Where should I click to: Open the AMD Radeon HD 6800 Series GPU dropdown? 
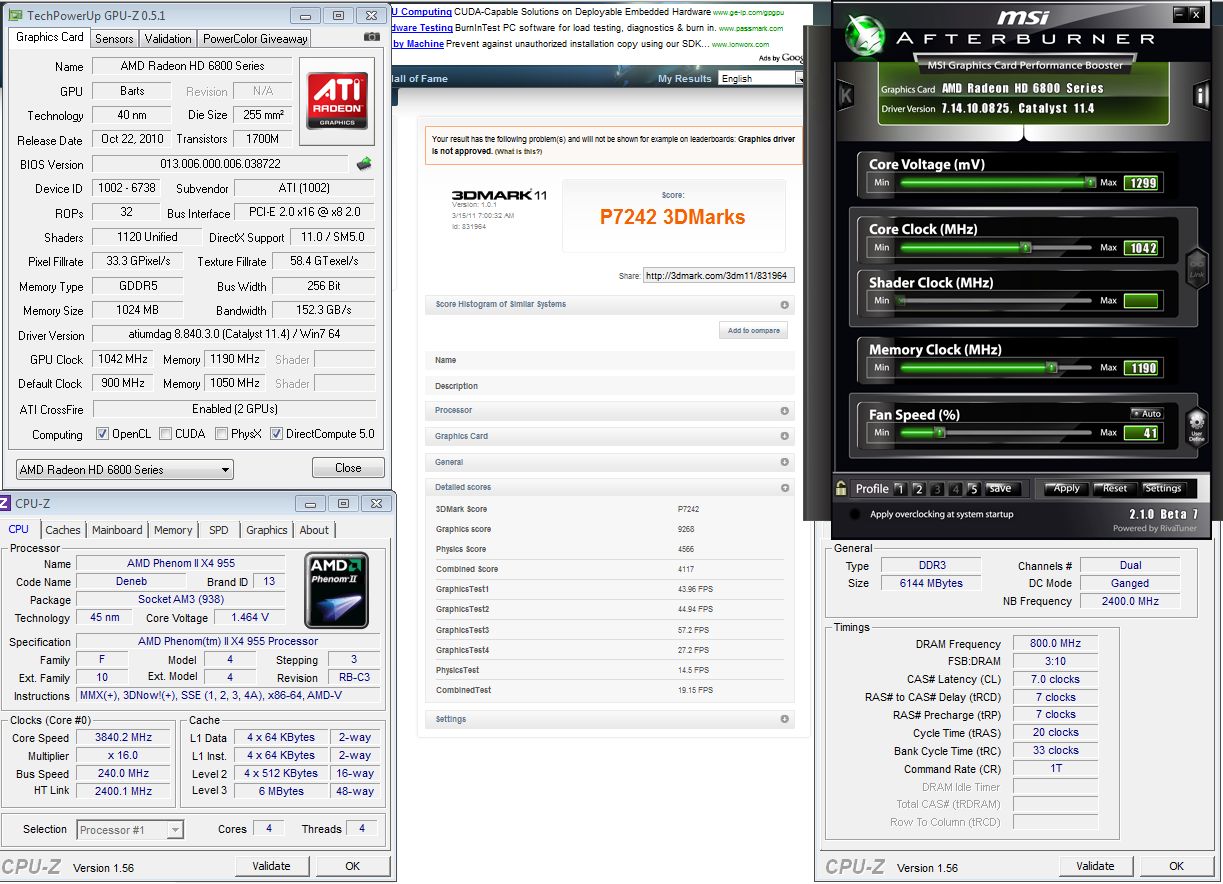point(125,469)
